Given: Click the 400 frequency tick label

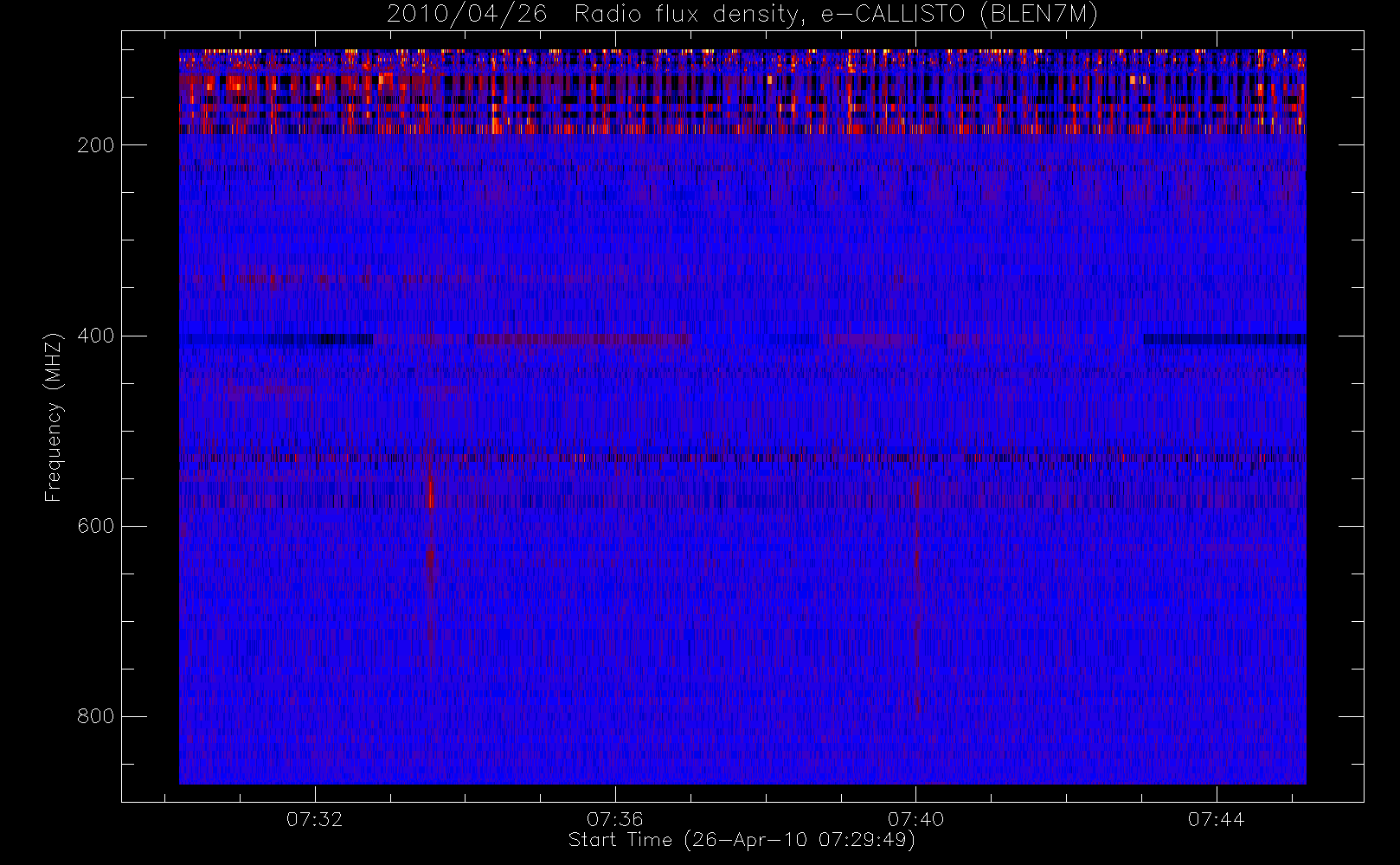Looking at the screenshot, I should pos(96,336).
